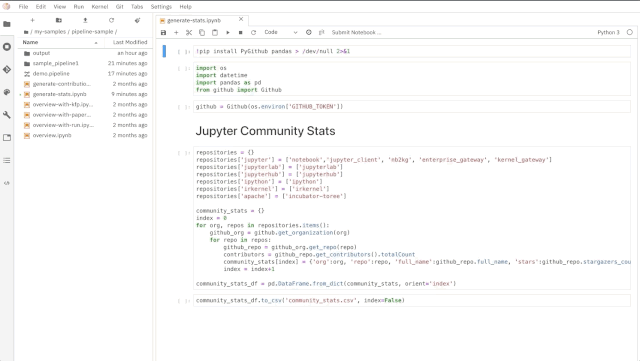This screenshot has width=640, height=361.
Task: Select the overview-with-kfp notebook file
Action: pos(85,105)
